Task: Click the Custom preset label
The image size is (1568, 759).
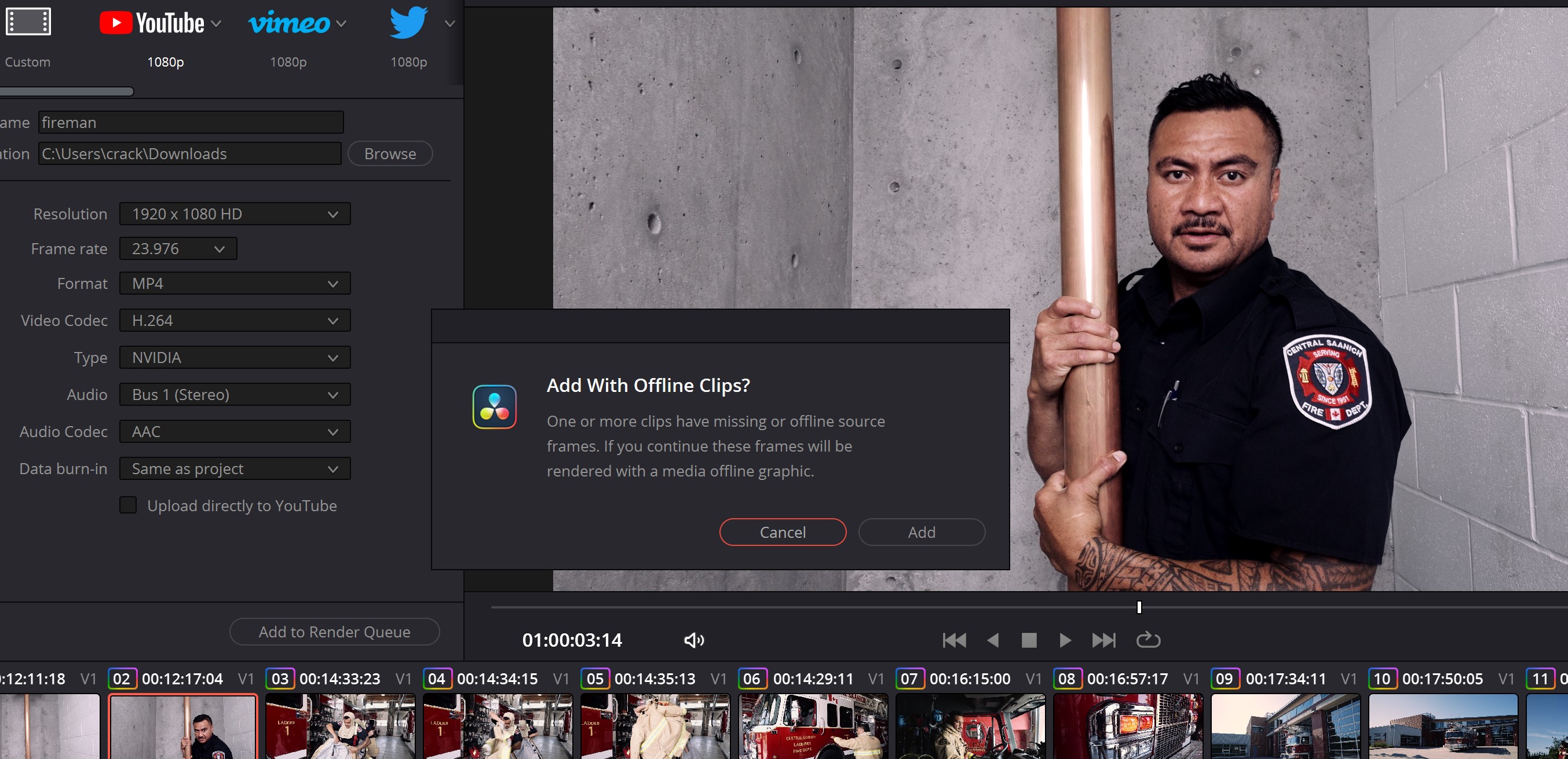Action: point(28,62)
